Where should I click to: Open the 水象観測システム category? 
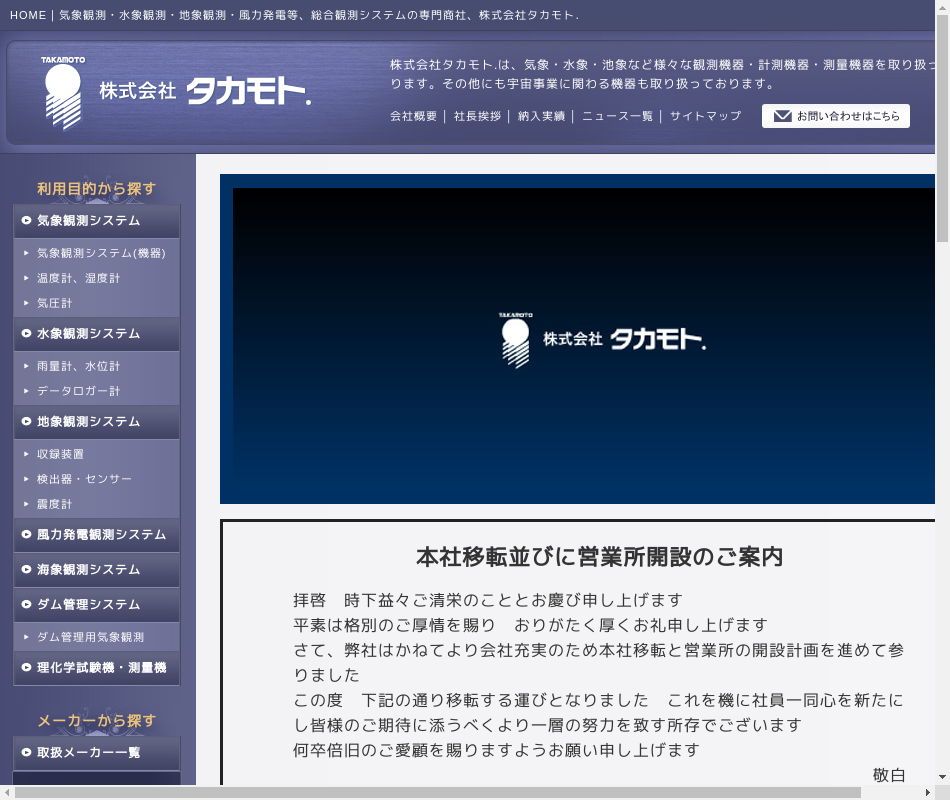pyautogui.click(x=96, y=333)
